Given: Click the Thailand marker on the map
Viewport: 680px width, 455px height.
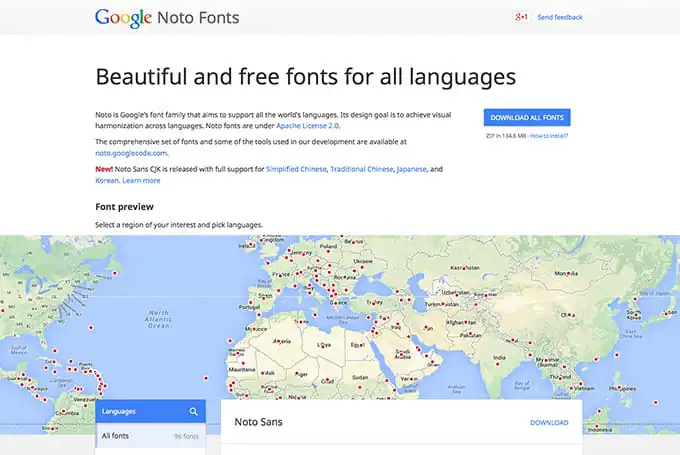Looking at the screenshot, I should point(561,379).
